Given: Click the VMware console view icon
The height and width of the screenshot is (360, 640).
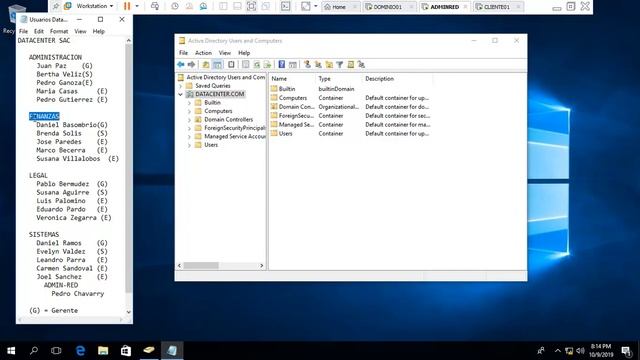Looking at the screenshot, I should click(x=285, y=6).
